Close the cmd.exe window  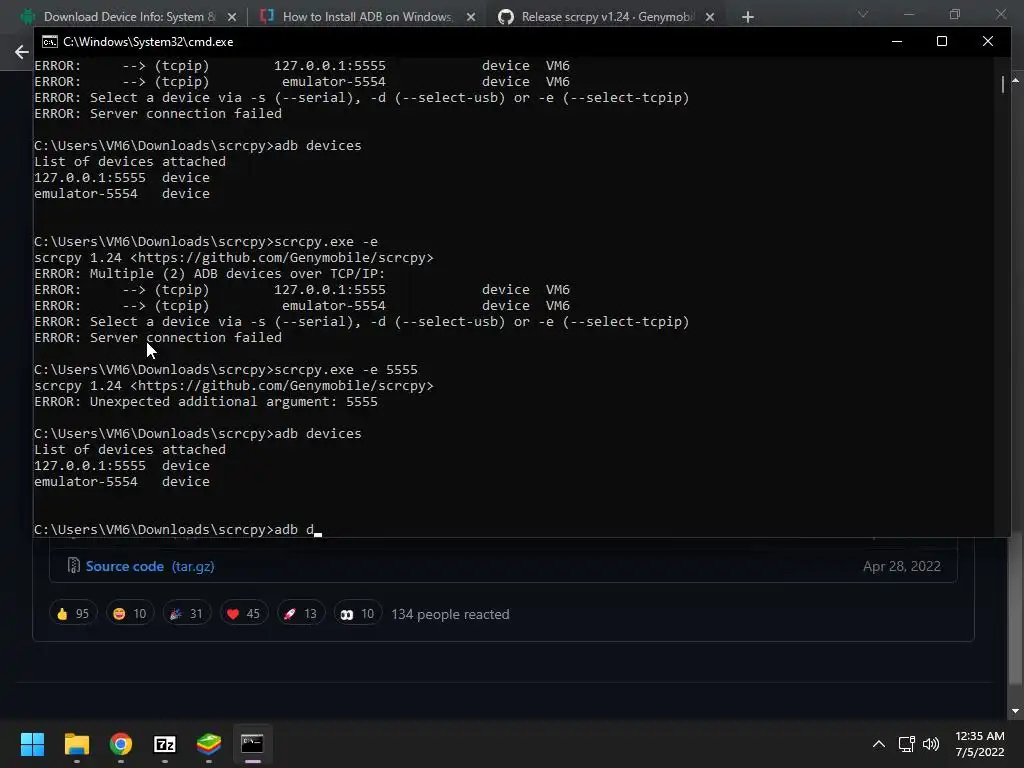click(x=987, y=42)
